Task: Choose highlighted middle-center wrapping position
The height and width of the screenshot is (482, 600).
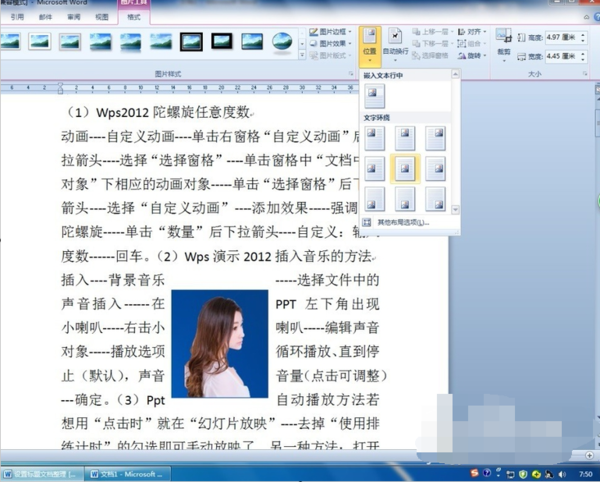Action: [405, 169]
